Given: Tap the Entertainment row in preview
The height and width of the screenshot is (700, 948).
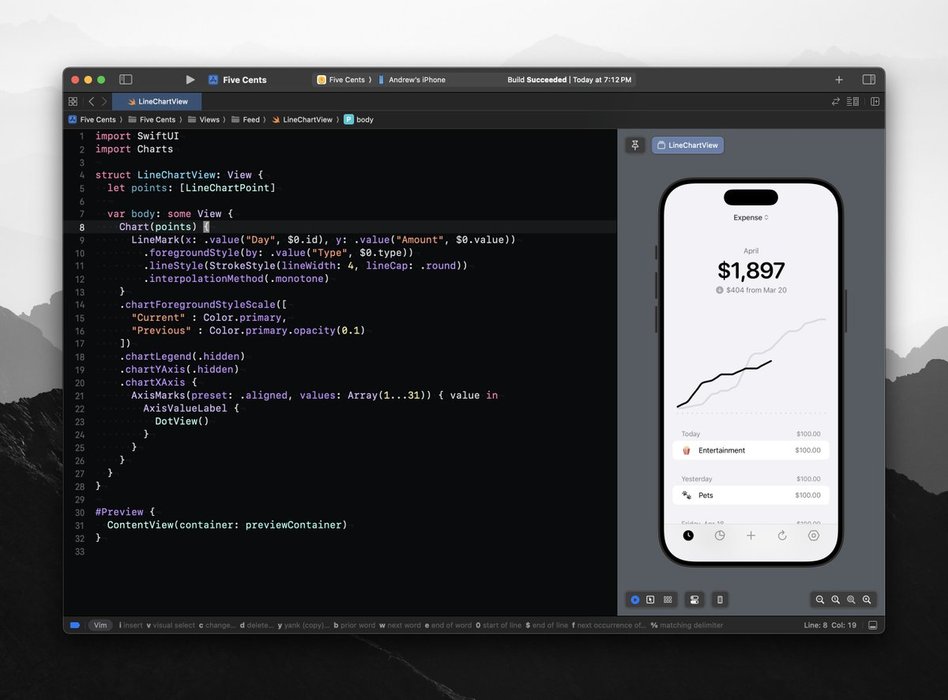Looking at the screenshot, I should tap(750, 450).
